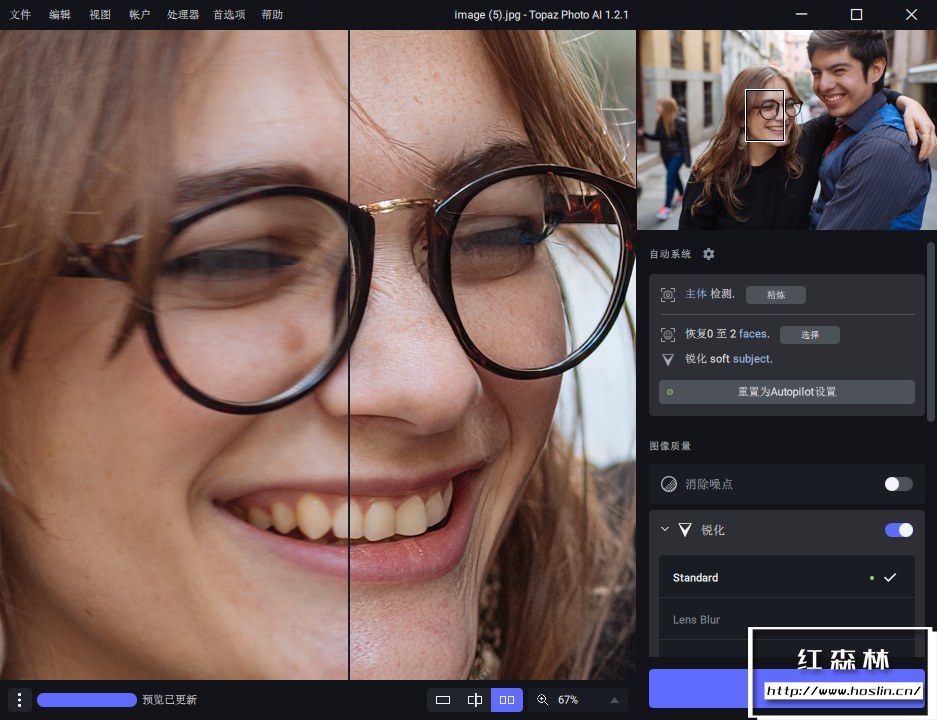Select single view mode icon

[x=443, y=700]
